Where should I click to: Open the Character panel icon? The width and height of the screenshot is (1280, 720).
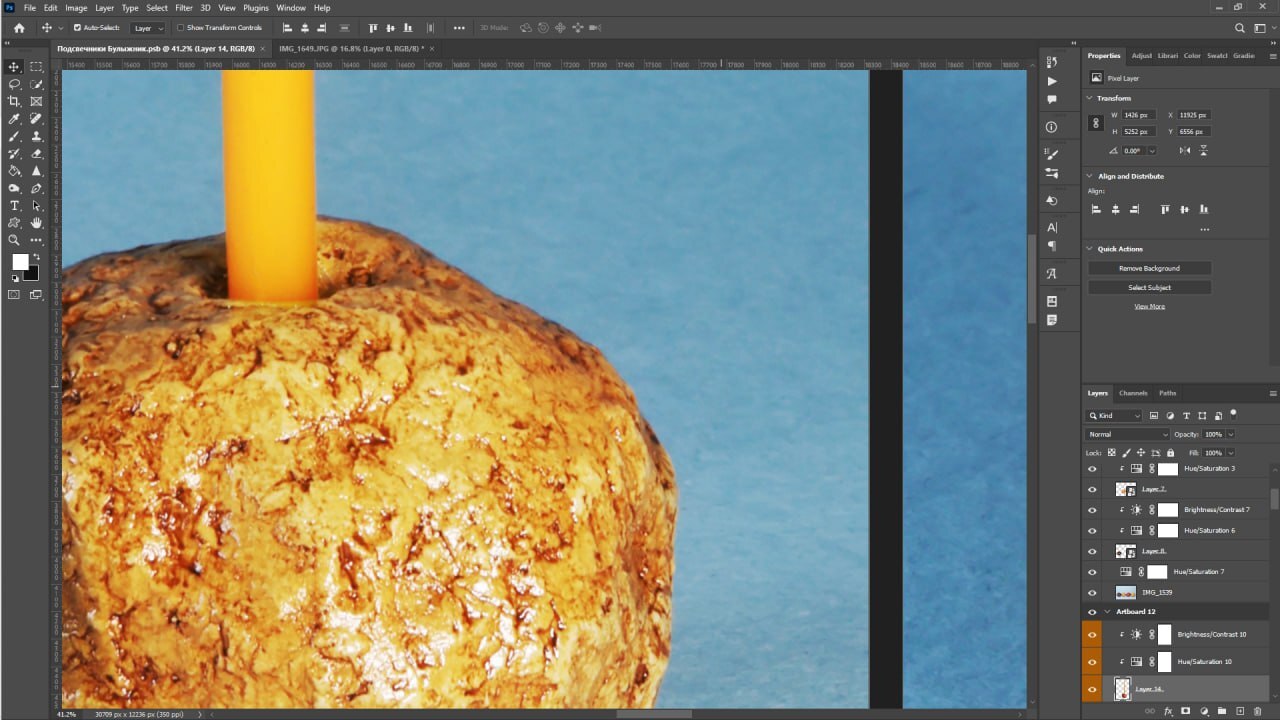[x=1052, y=227]
